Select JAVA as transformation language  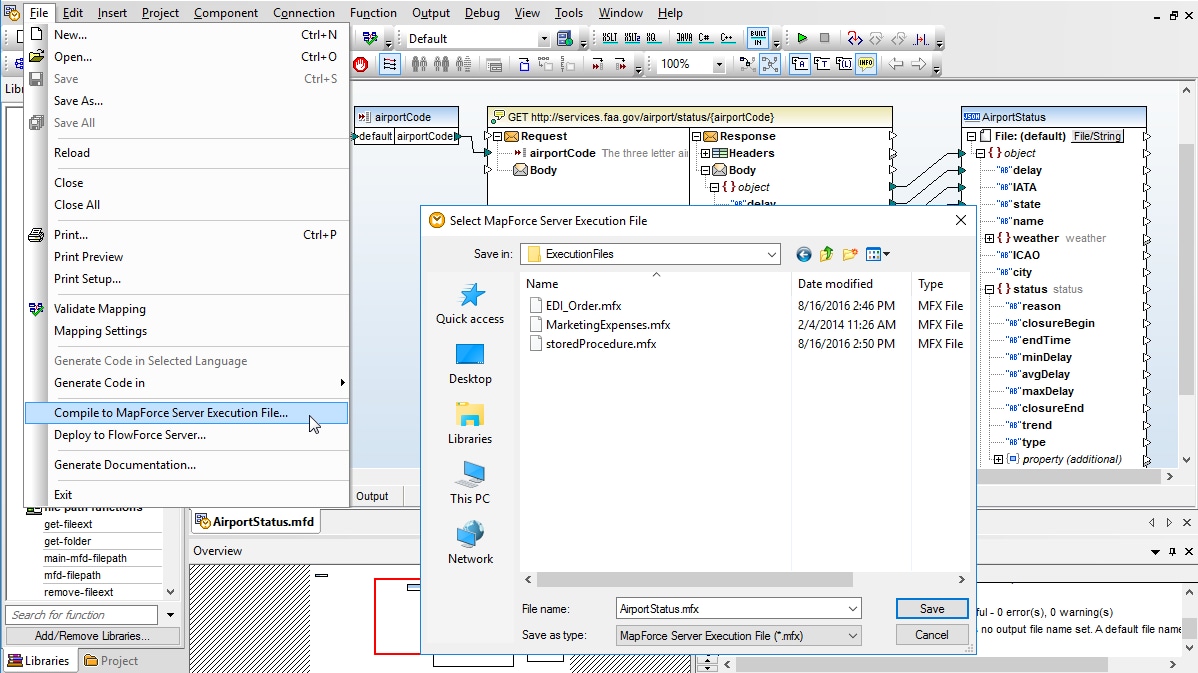(684, 38)
